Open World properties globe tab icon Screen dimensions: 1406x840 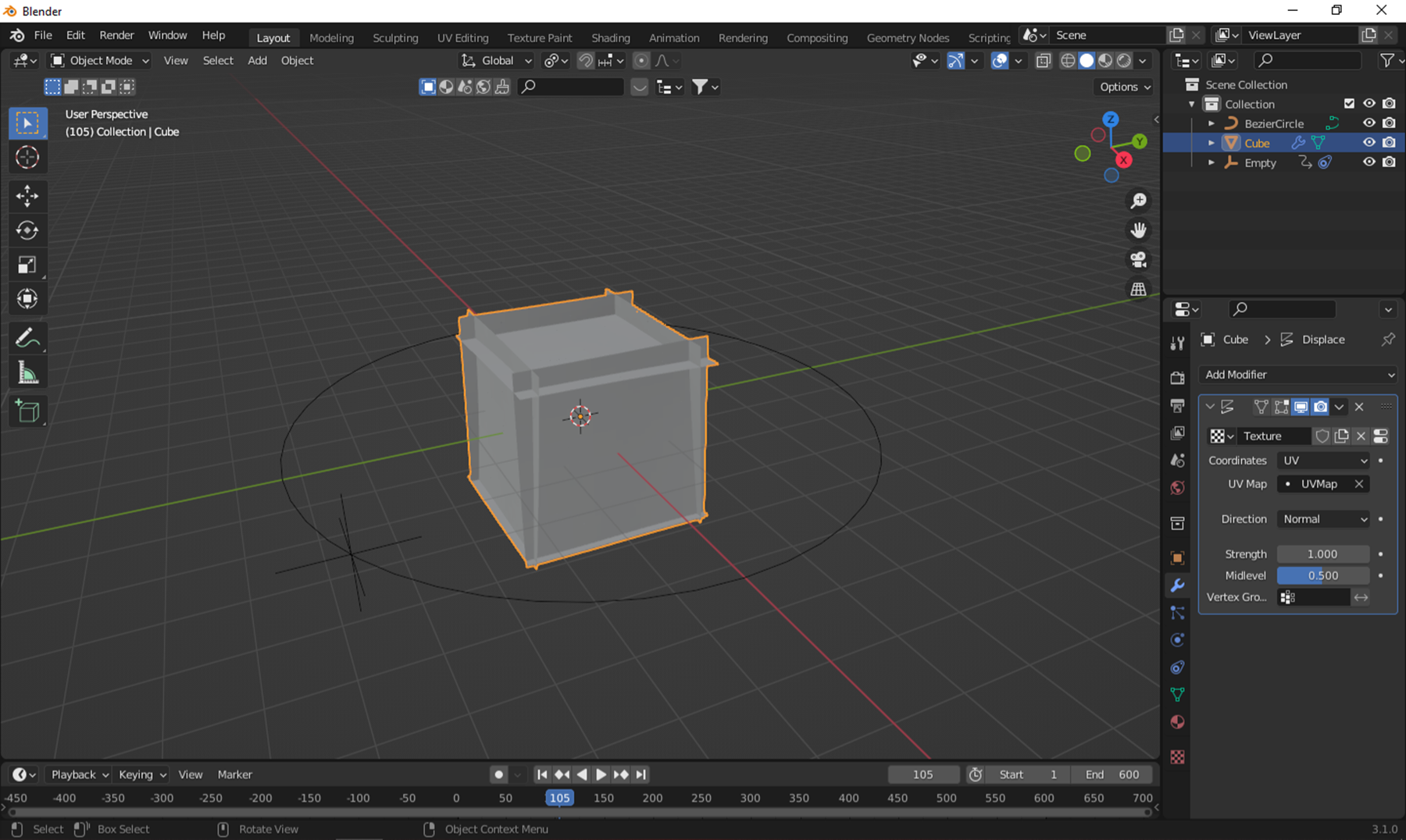tap(1177, 488)
